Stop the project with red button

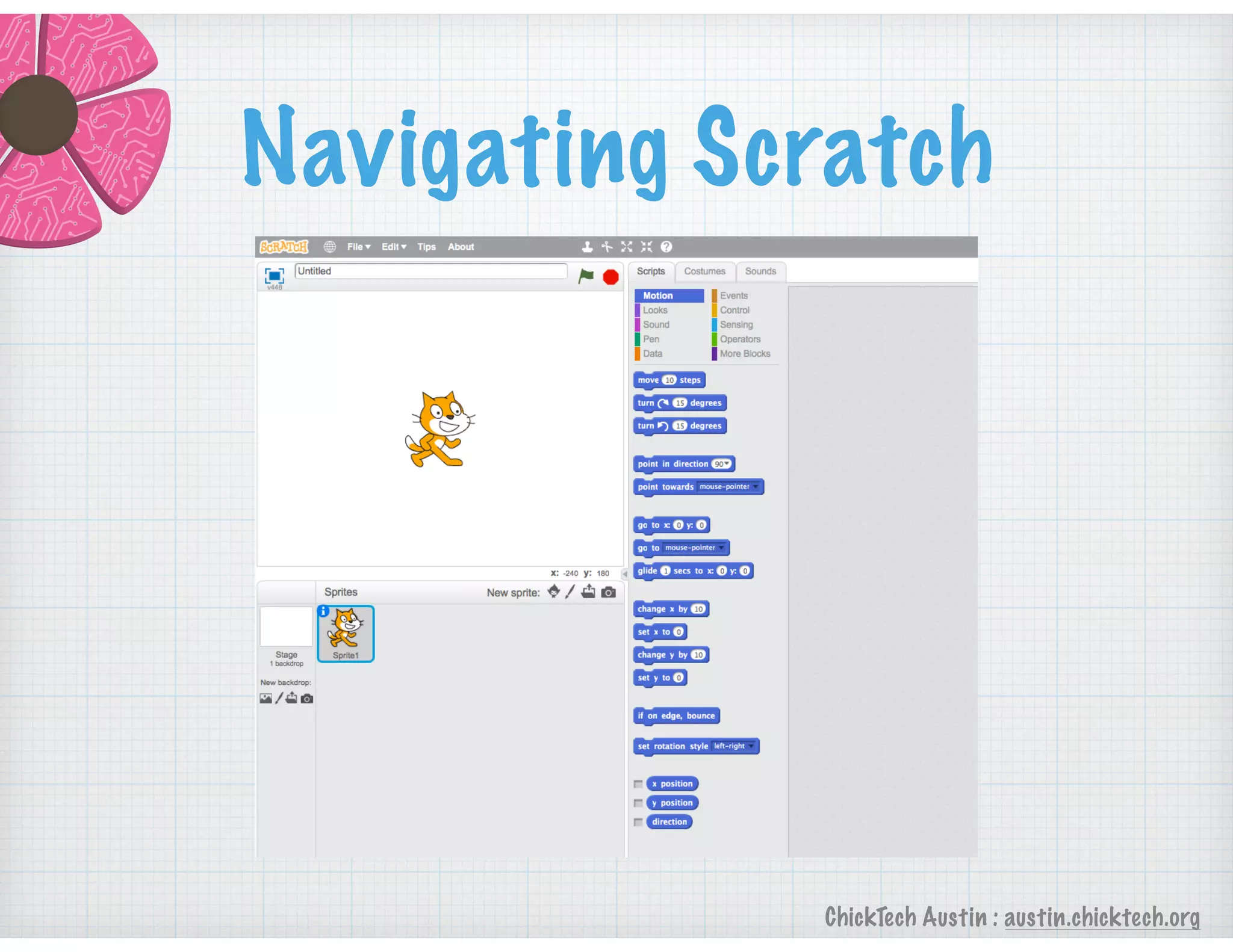[610, 277]
